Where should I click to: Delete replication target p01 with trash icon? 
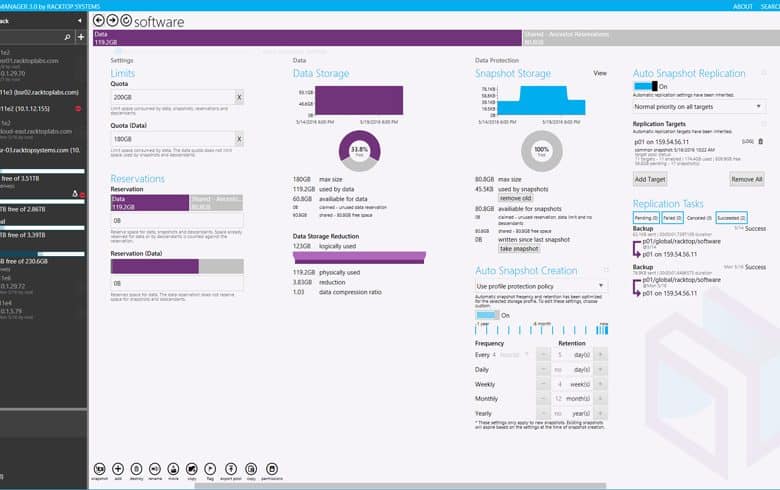[x=760, y=142]
